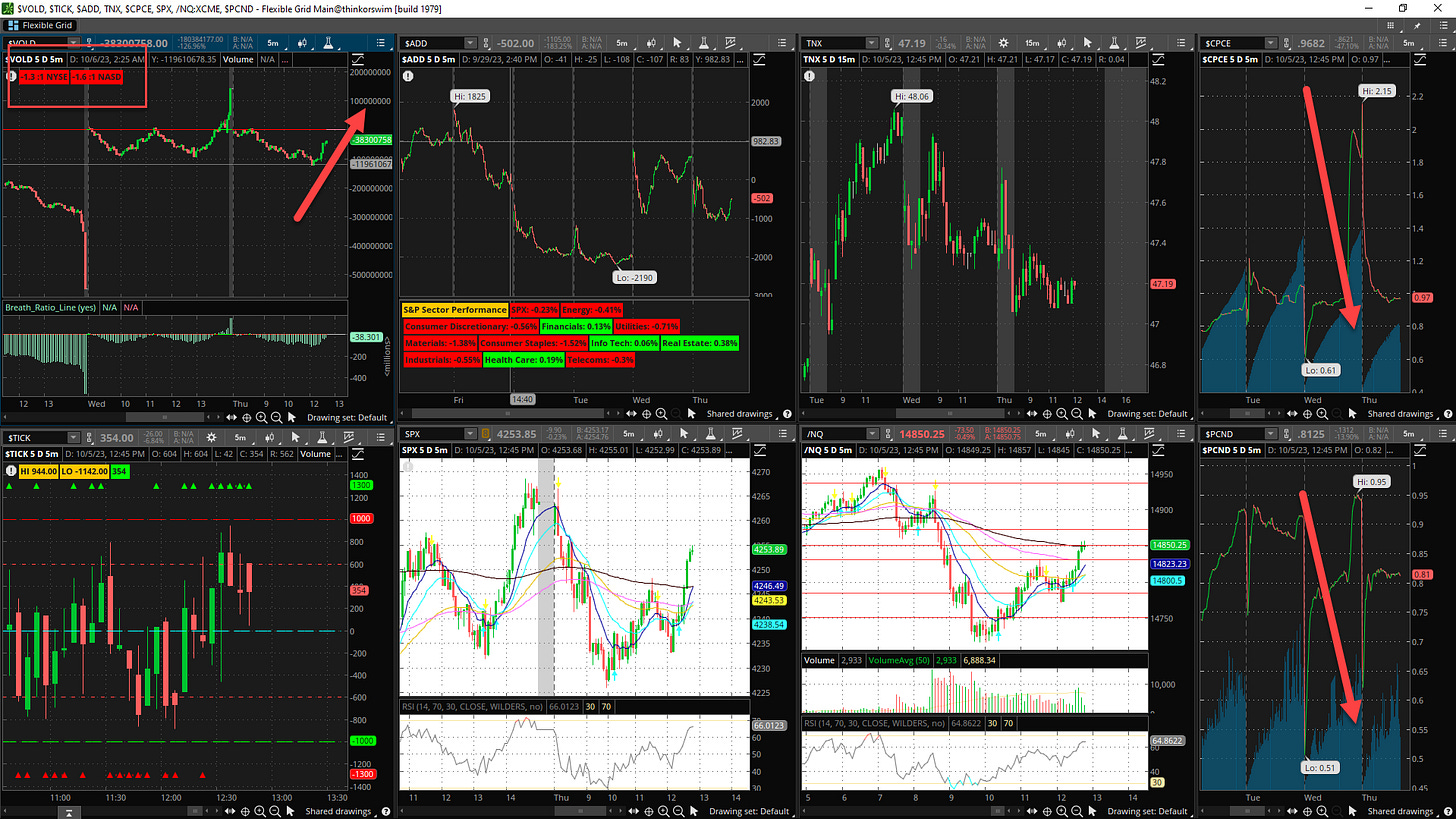Select pointer drawing tool in $ADD toolbar

[x=677, y=43]
